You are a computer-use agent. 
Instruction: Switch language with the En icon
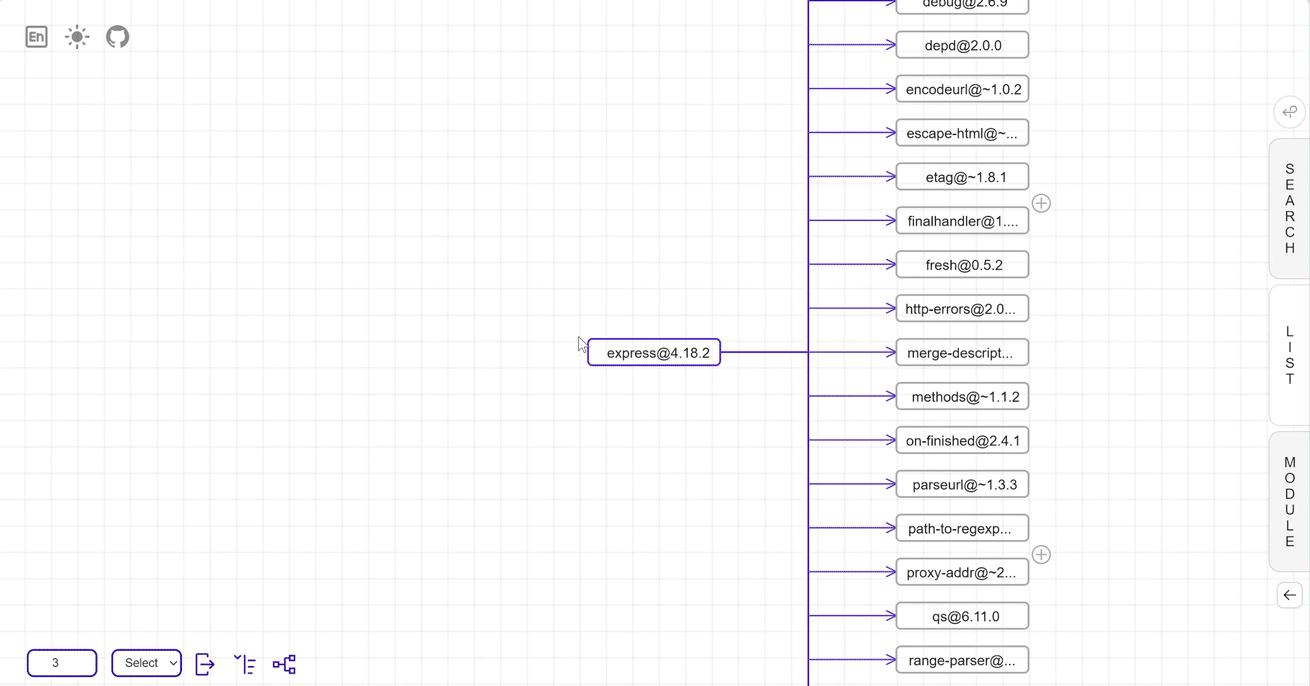36,37
